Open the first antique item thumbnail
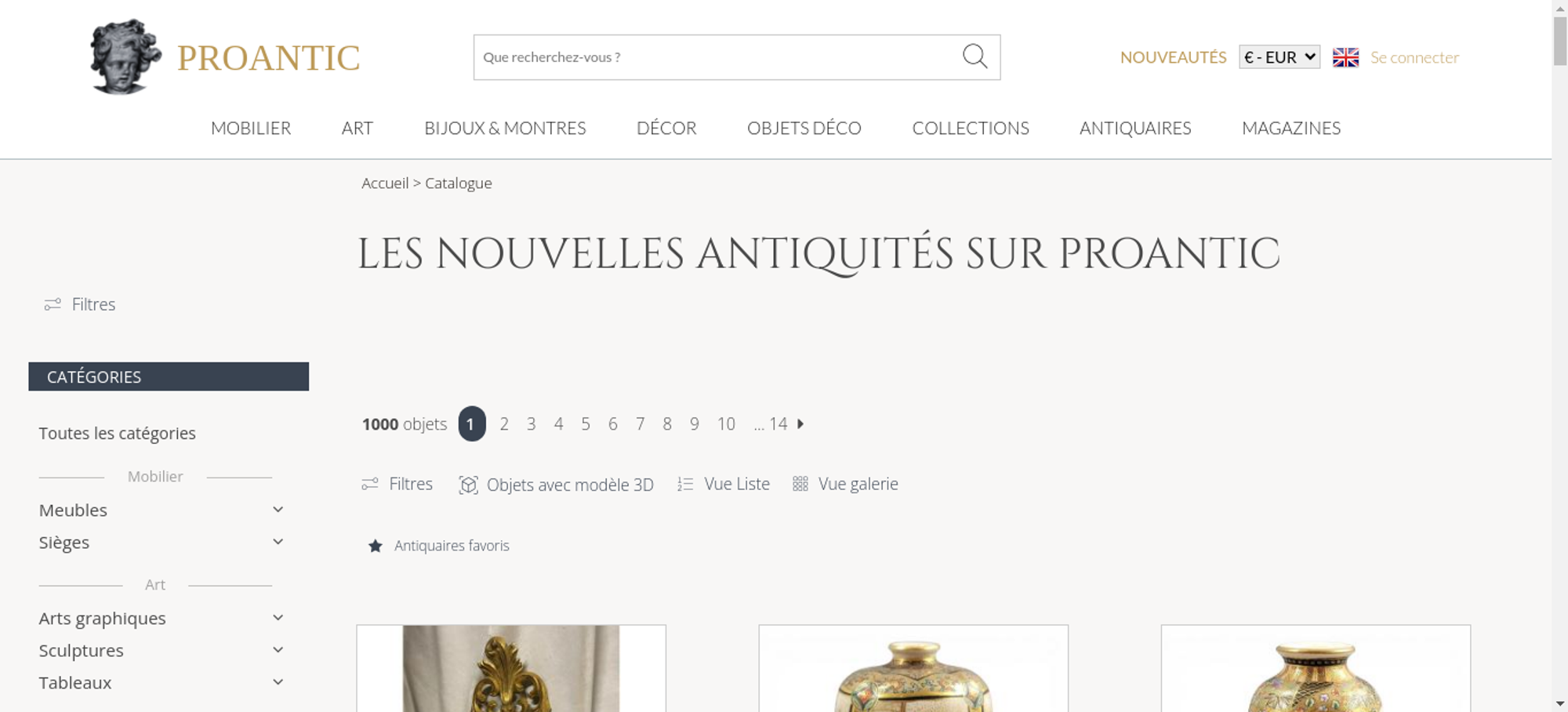This screenshot has height=712, width=1568. (x=511, y=668)
